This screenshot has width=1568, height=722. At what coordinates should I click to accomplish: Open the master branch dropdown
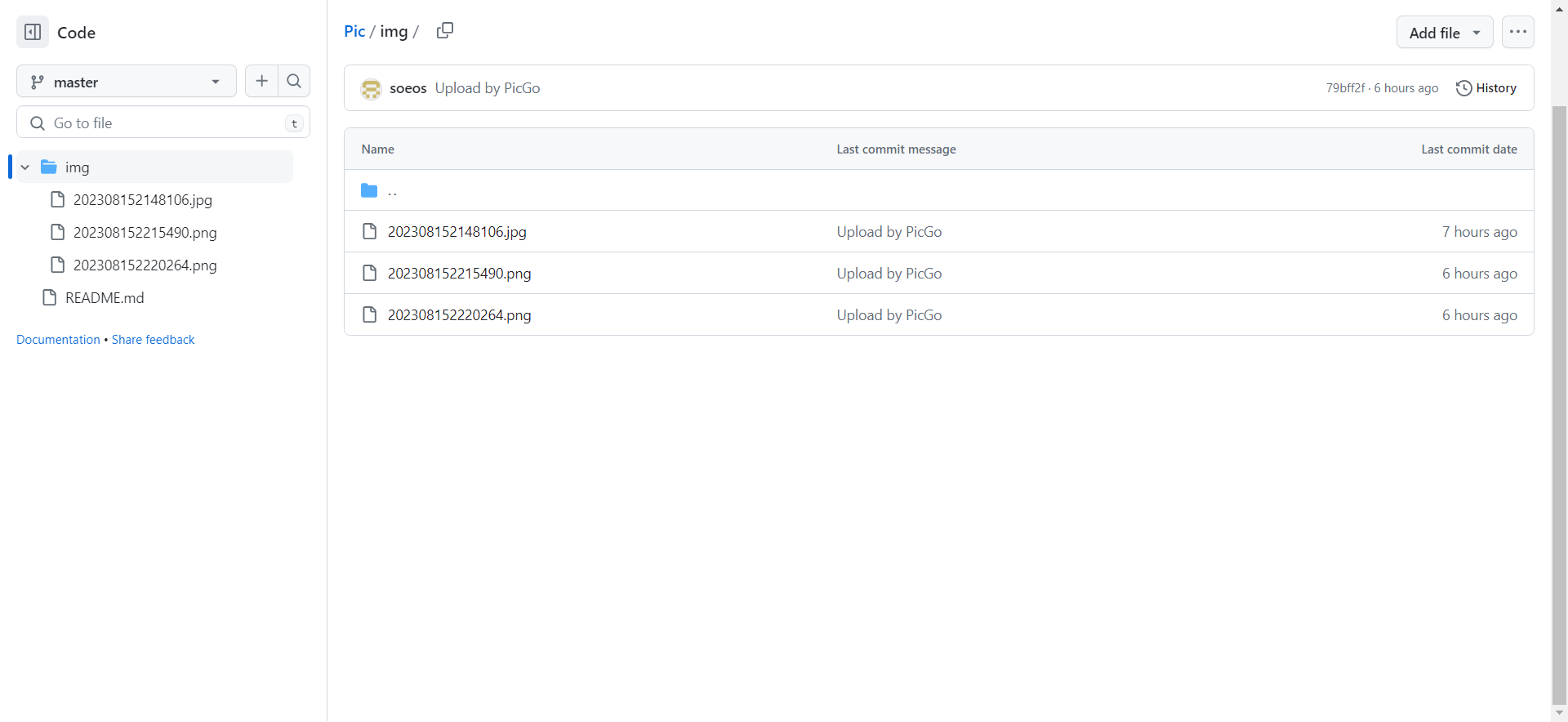[x=127, y=82]
